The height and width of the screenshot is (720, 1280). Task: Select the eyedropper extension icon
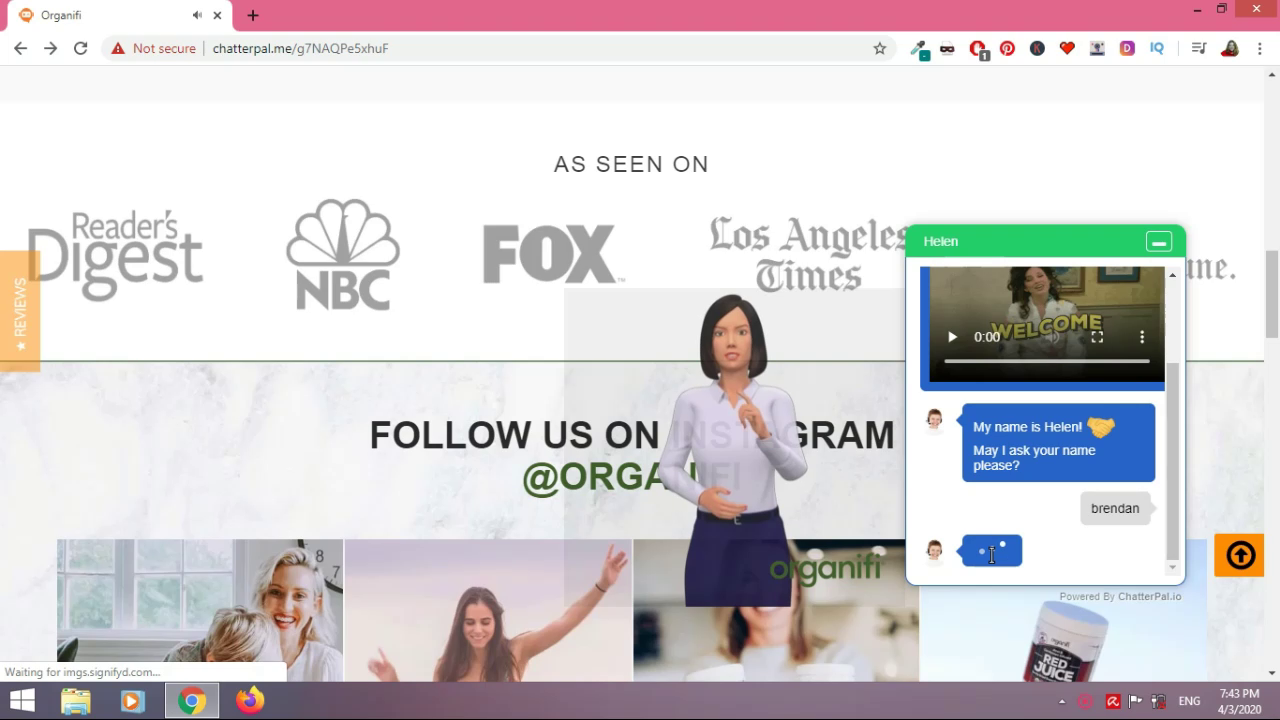click(919, 48)
